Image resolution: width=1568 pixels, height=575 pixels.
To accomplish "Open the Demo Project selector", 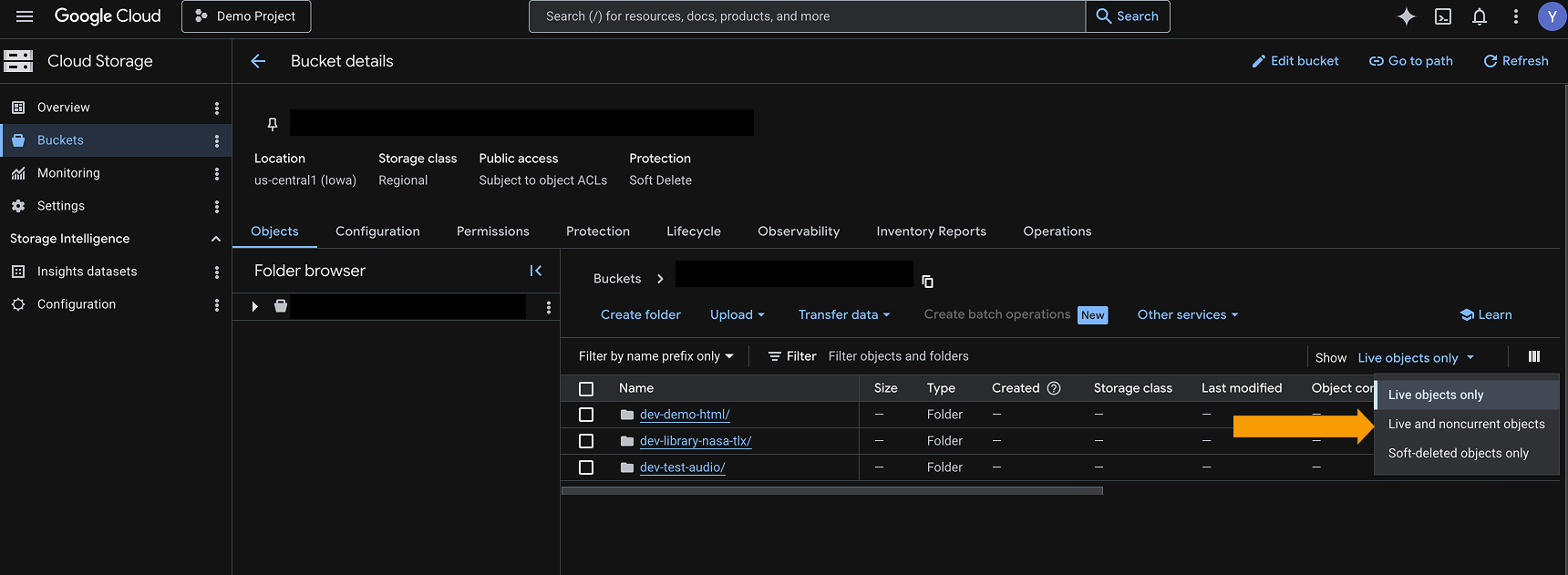I will tap(246, 16).
